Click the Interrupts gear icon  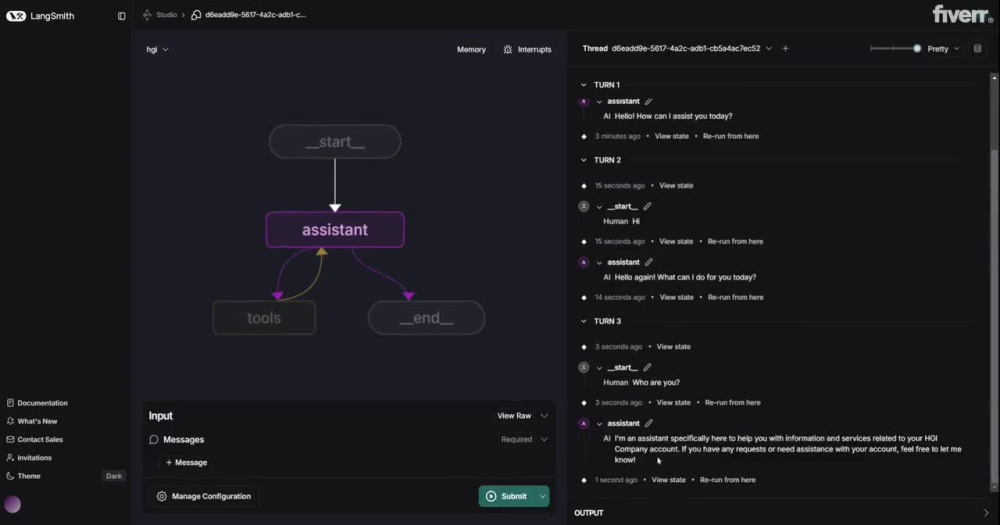coord(508,49)
